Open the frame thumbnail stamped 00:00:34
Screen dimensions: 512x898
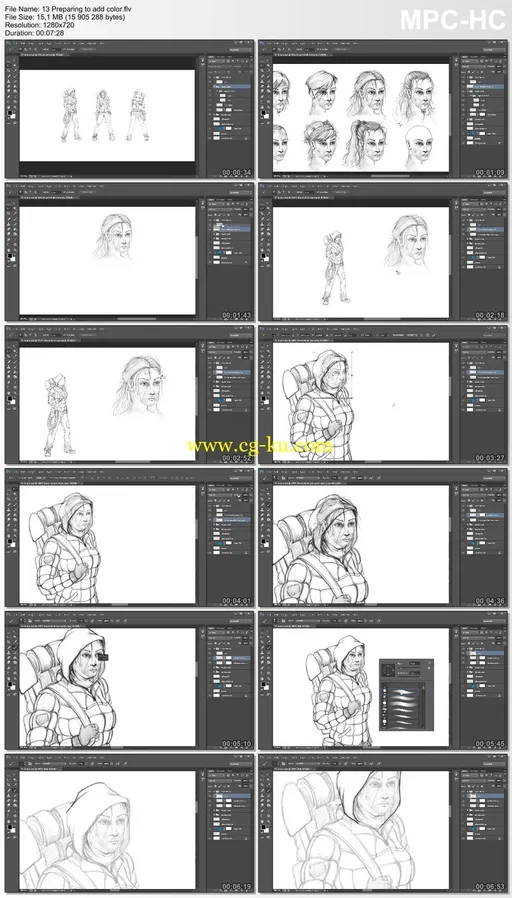coord(129,109)
